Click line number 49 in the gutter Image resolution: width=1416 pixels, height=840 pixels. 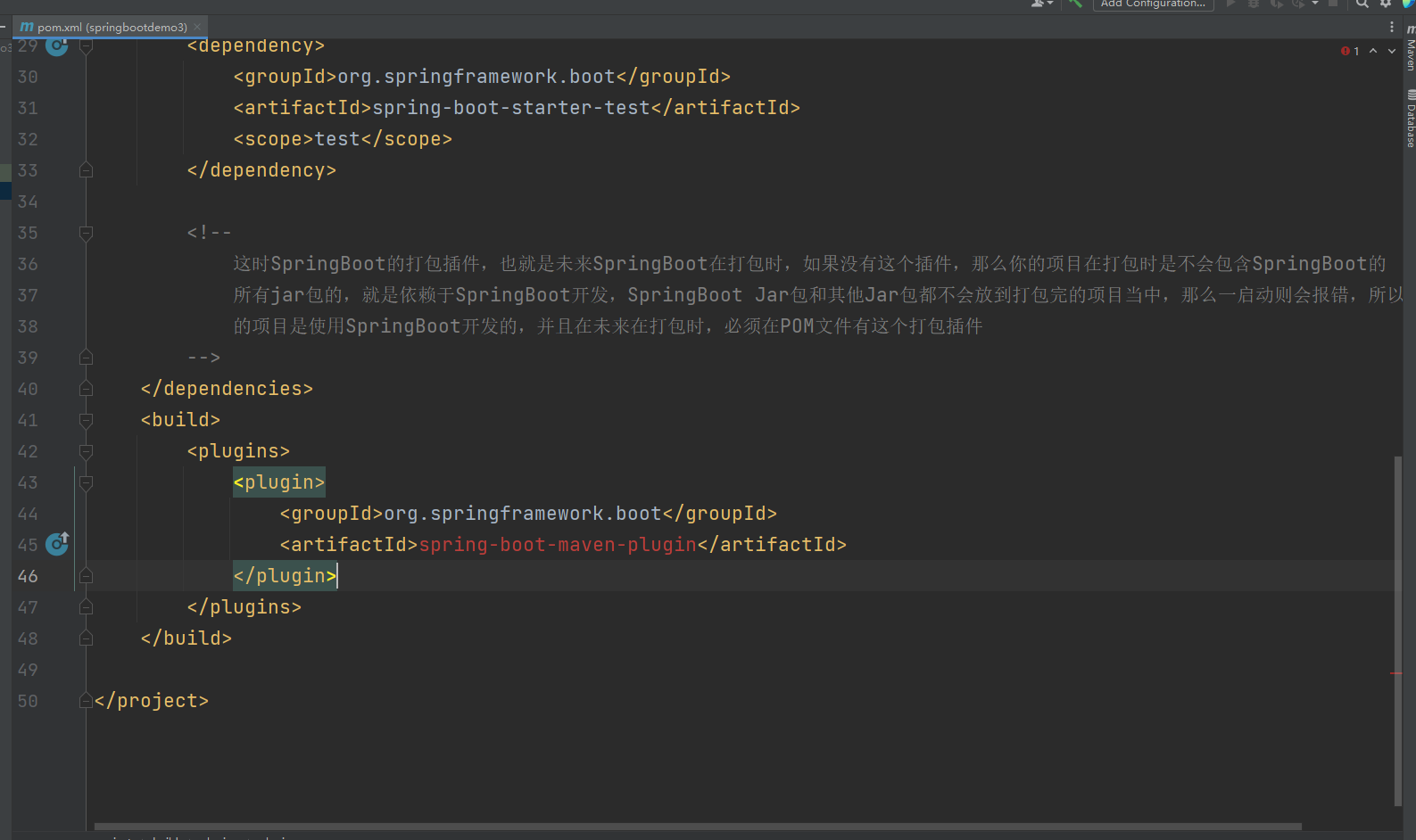click(x=28, y=670)
